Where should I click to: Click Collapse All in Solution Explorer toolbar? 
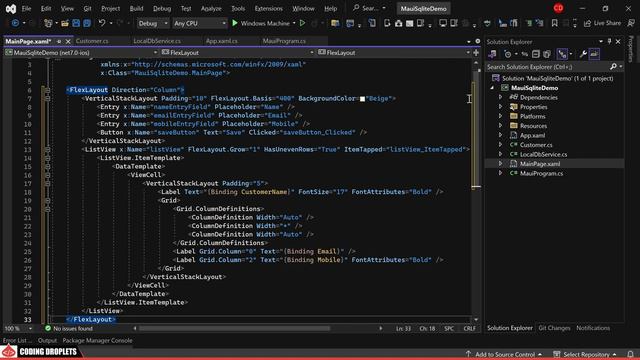click(536, 54)
